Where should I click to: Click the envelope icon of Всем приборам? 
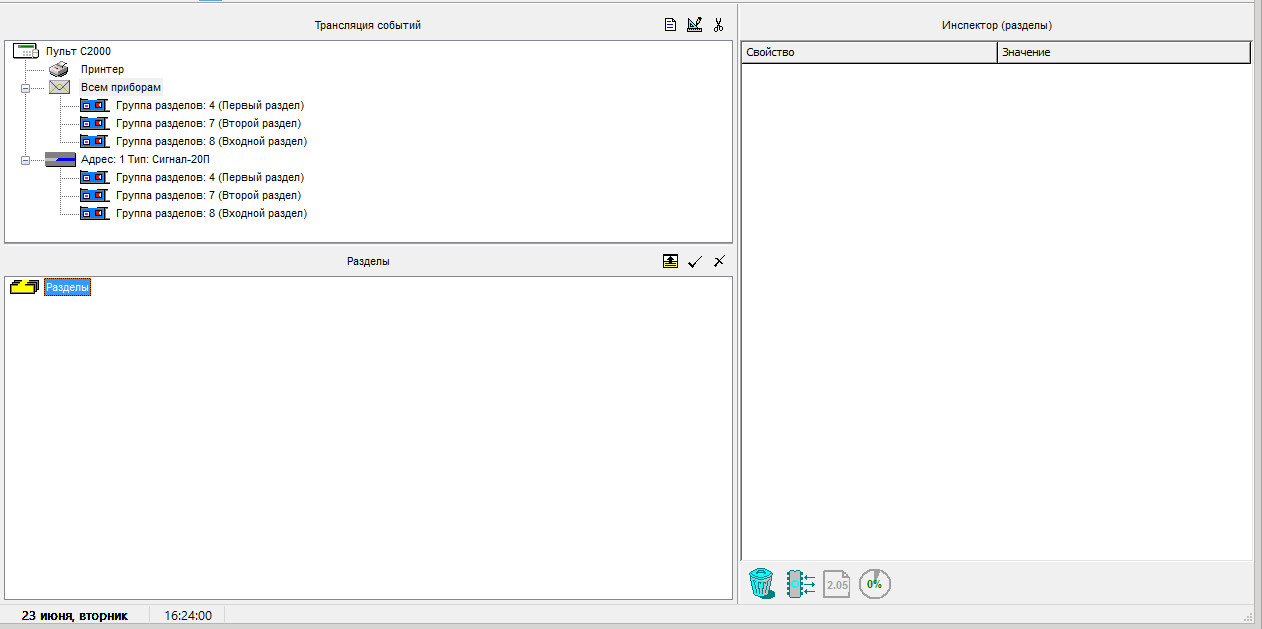(x=59, y=87)
